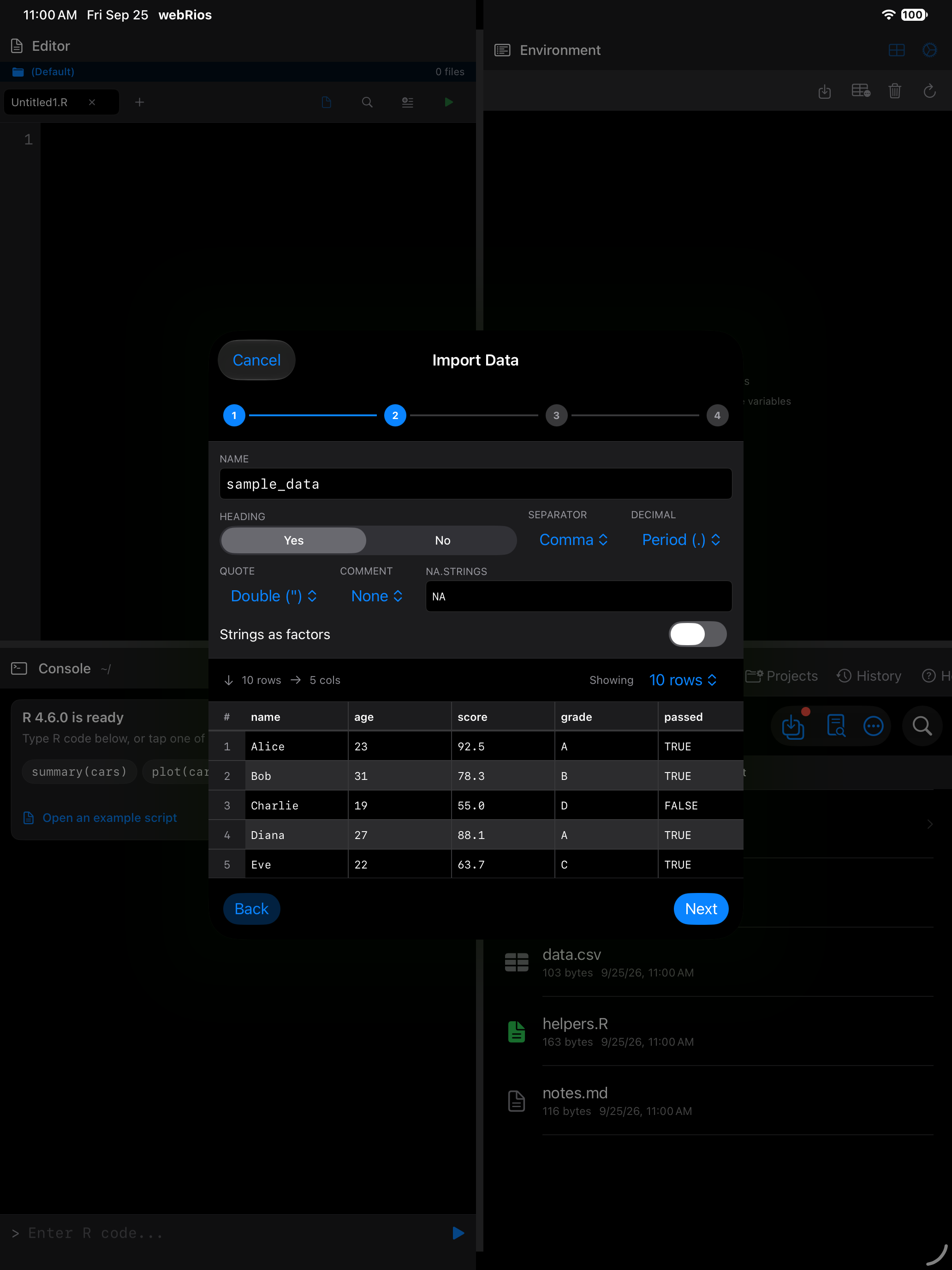Send console command with play arrow

click(x=458, y=1233)
